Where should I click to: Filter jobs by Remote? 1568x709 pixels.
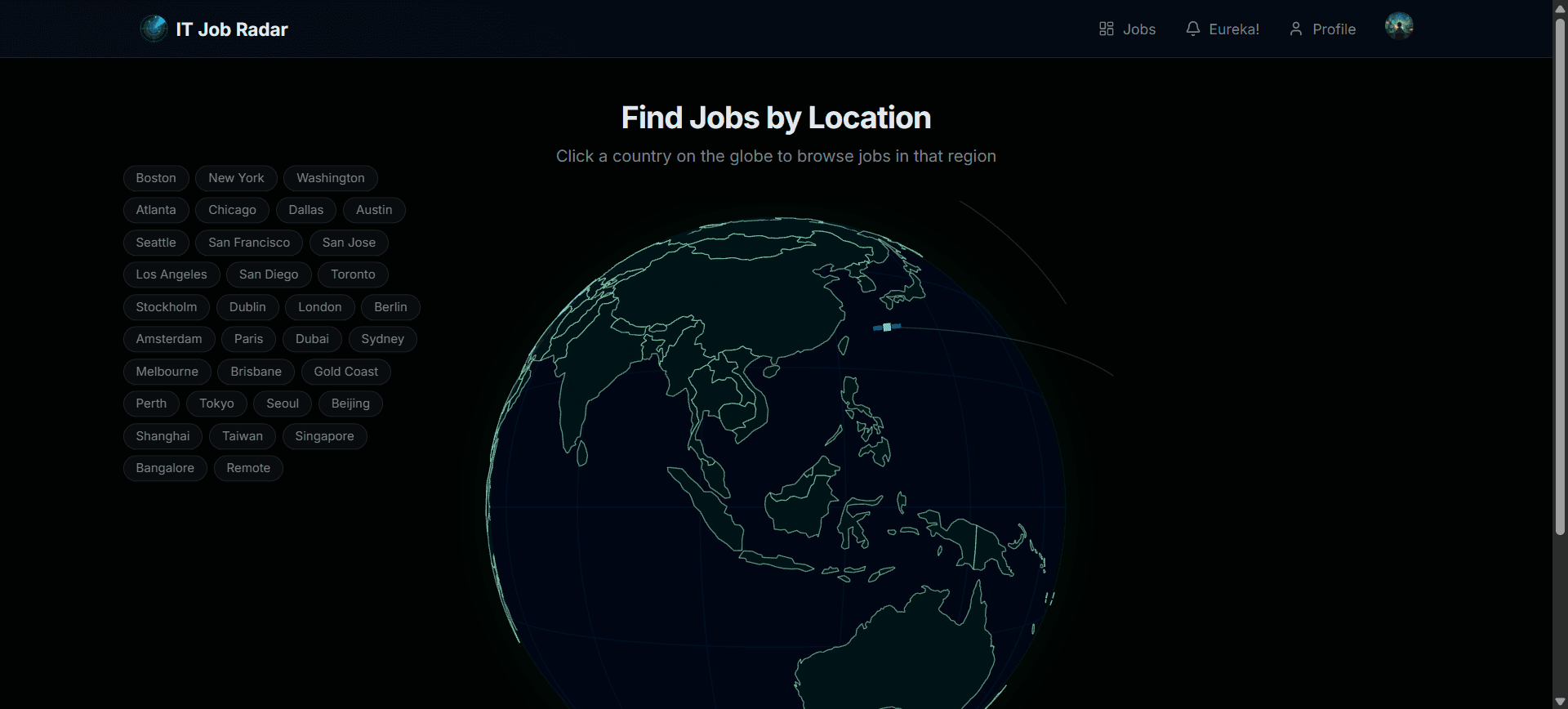pyautogui.click(x=247, y=468)
